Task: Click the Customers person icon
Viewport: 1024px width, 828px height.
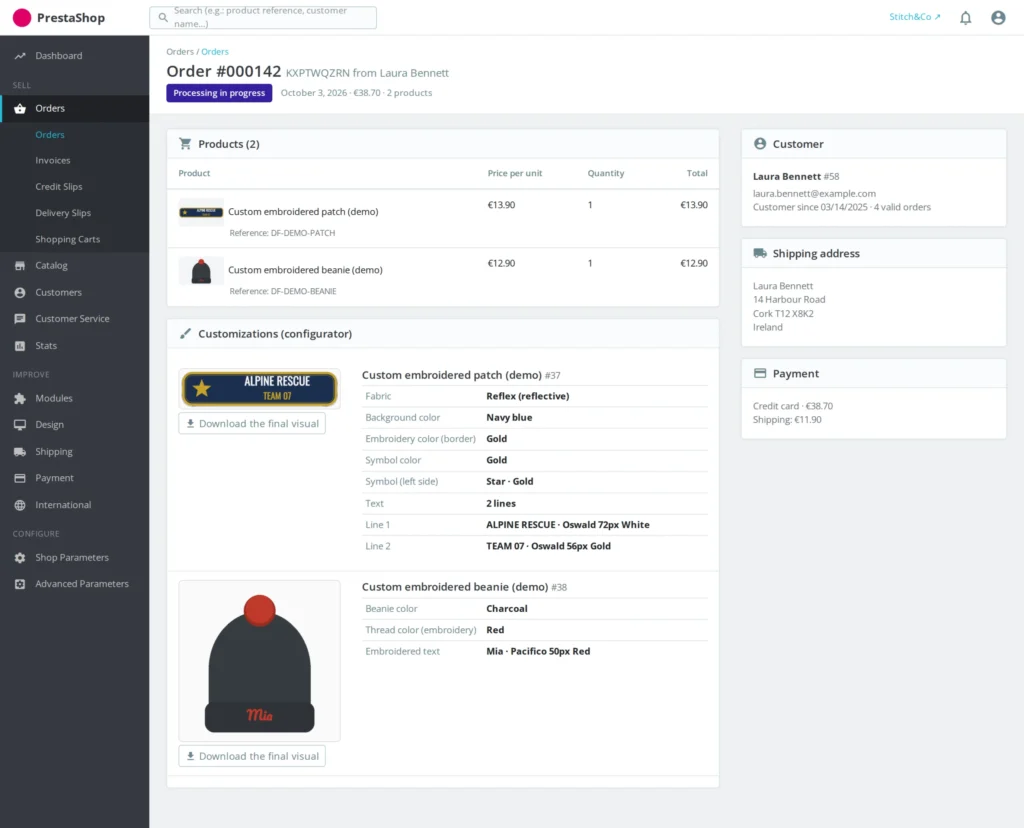Action: (20, 293)
